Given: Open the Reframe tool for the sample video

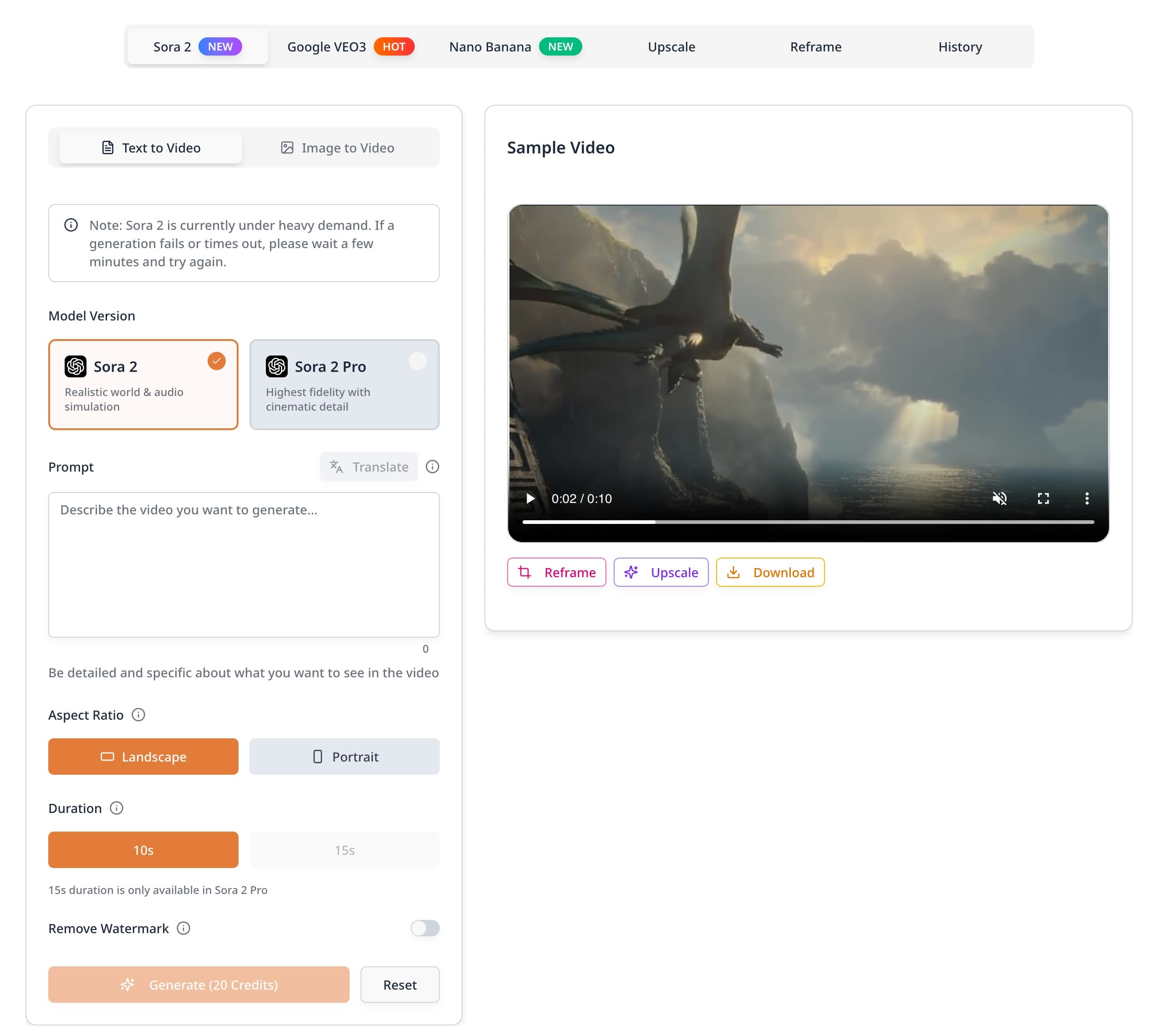Looking at the screenshot, I should (x=556, y=572).
